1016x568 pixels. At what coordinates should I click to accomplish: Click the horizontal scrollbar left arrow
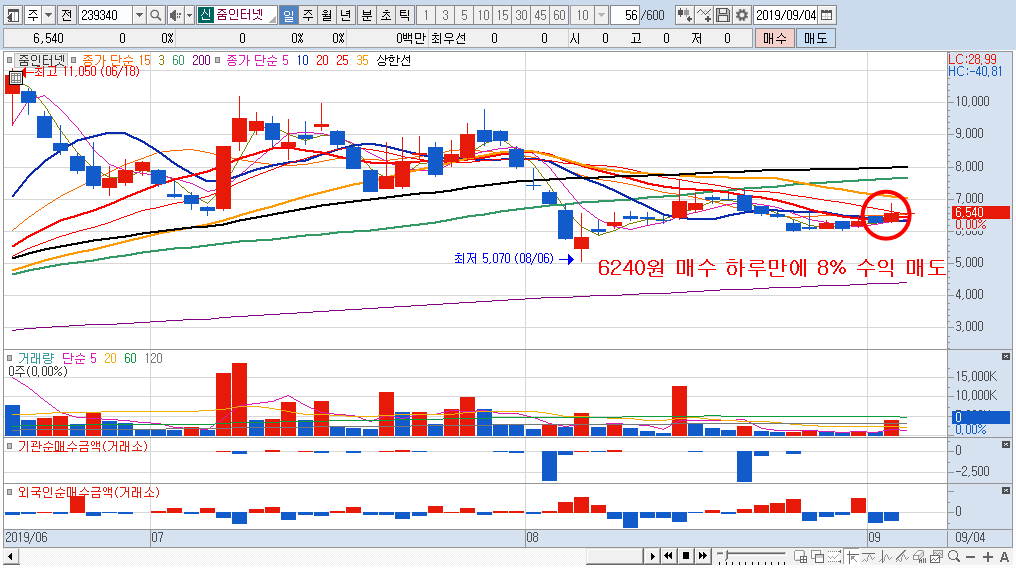pos(10,556)
